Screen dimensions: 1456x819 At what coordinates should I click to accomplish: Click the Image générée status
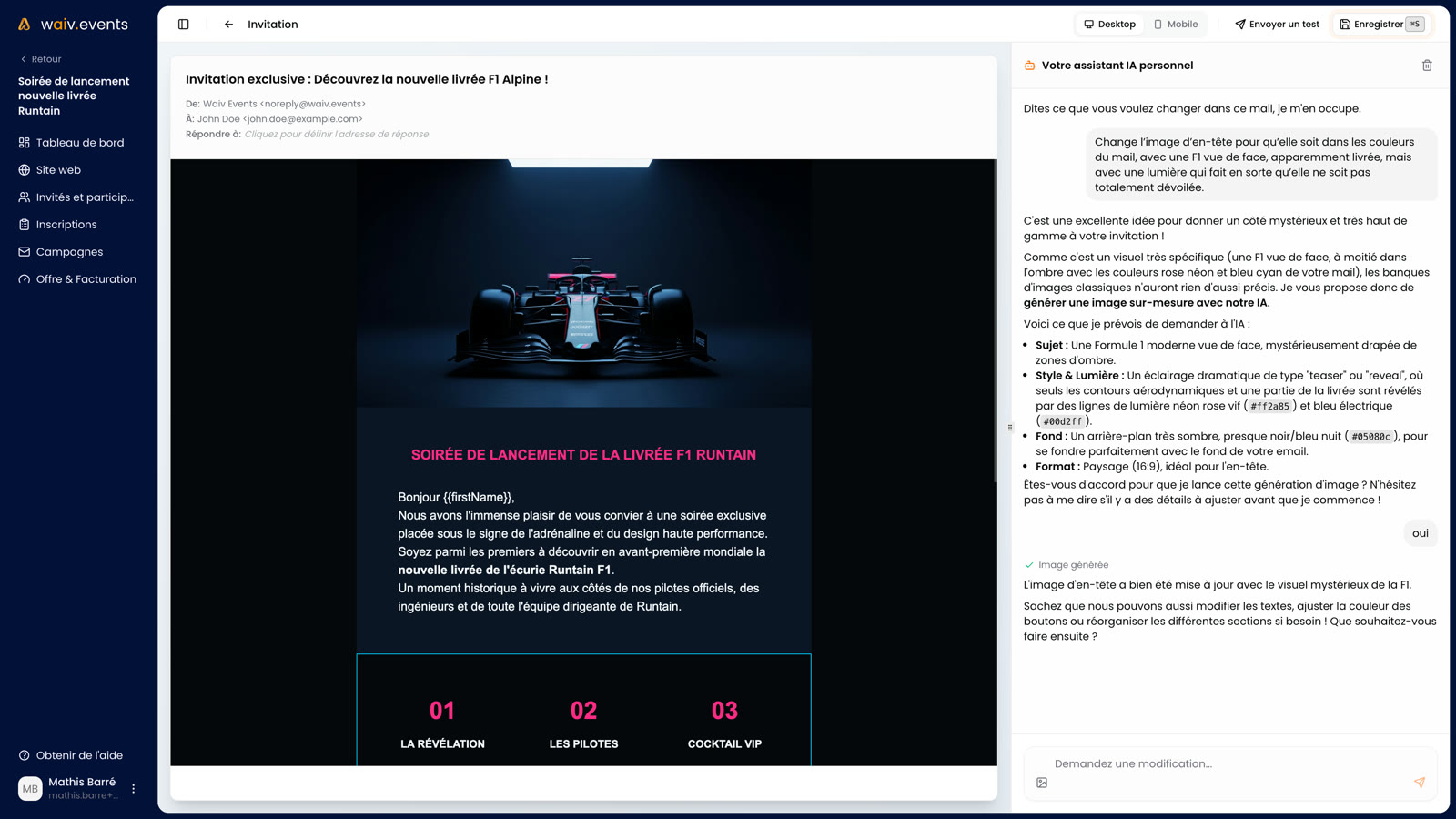point(1067,565)
